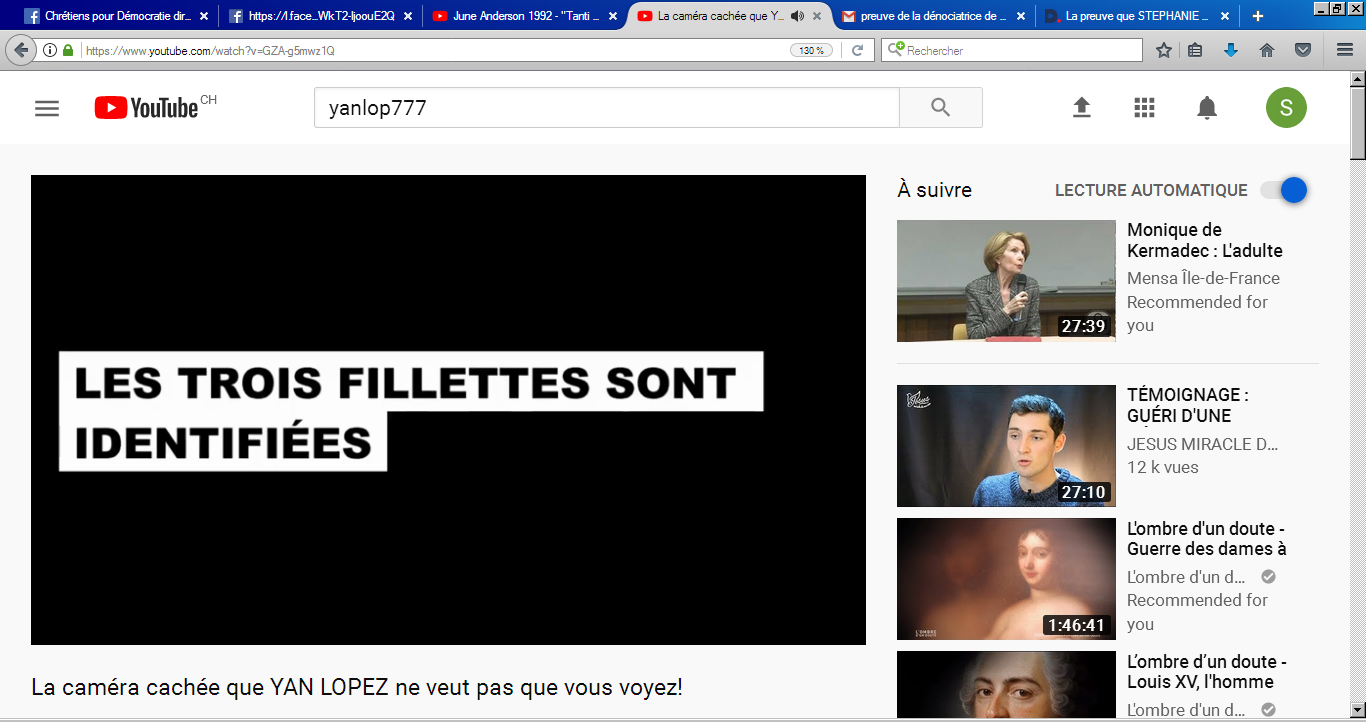
Task: Open title TÉMOIGNAGE : GUÉRI D'UNE
Action: tap(1188, 405)
